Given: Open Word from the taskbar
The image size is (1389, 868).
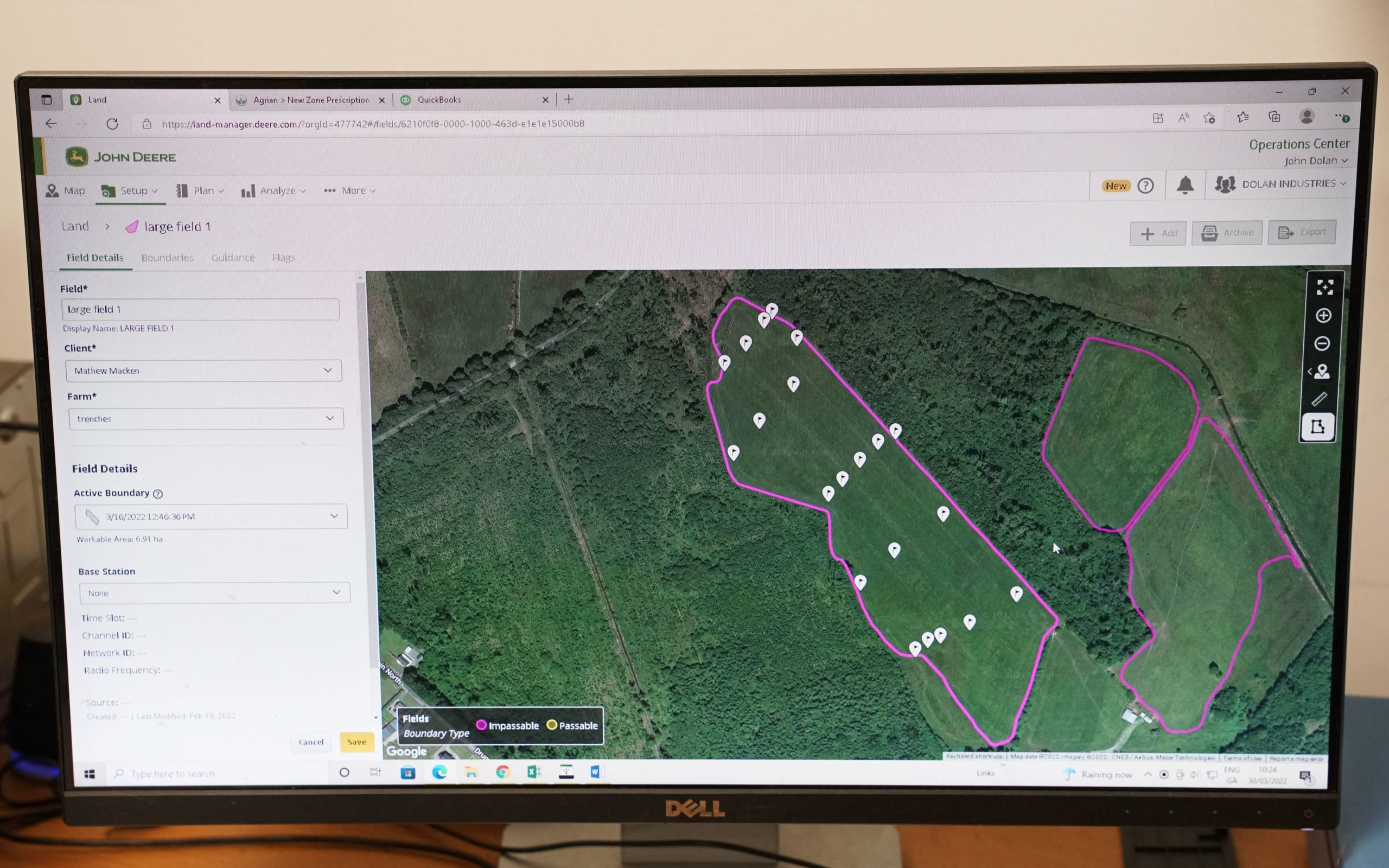Looking at the screenshot, I should coord(597,771).
